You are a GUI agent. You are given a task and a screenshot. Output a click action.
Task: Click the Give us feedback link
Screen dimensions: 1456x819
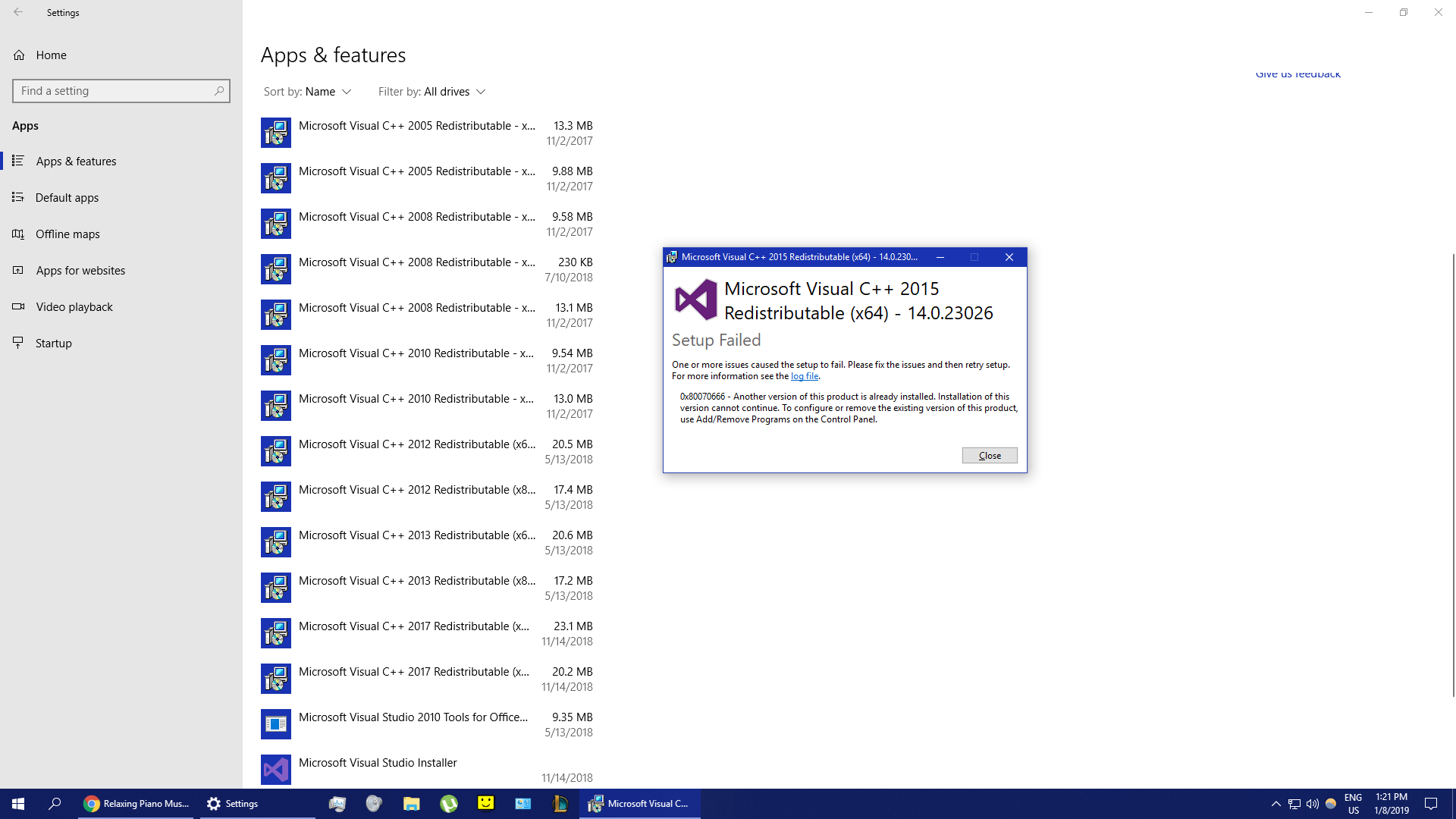1298,74
